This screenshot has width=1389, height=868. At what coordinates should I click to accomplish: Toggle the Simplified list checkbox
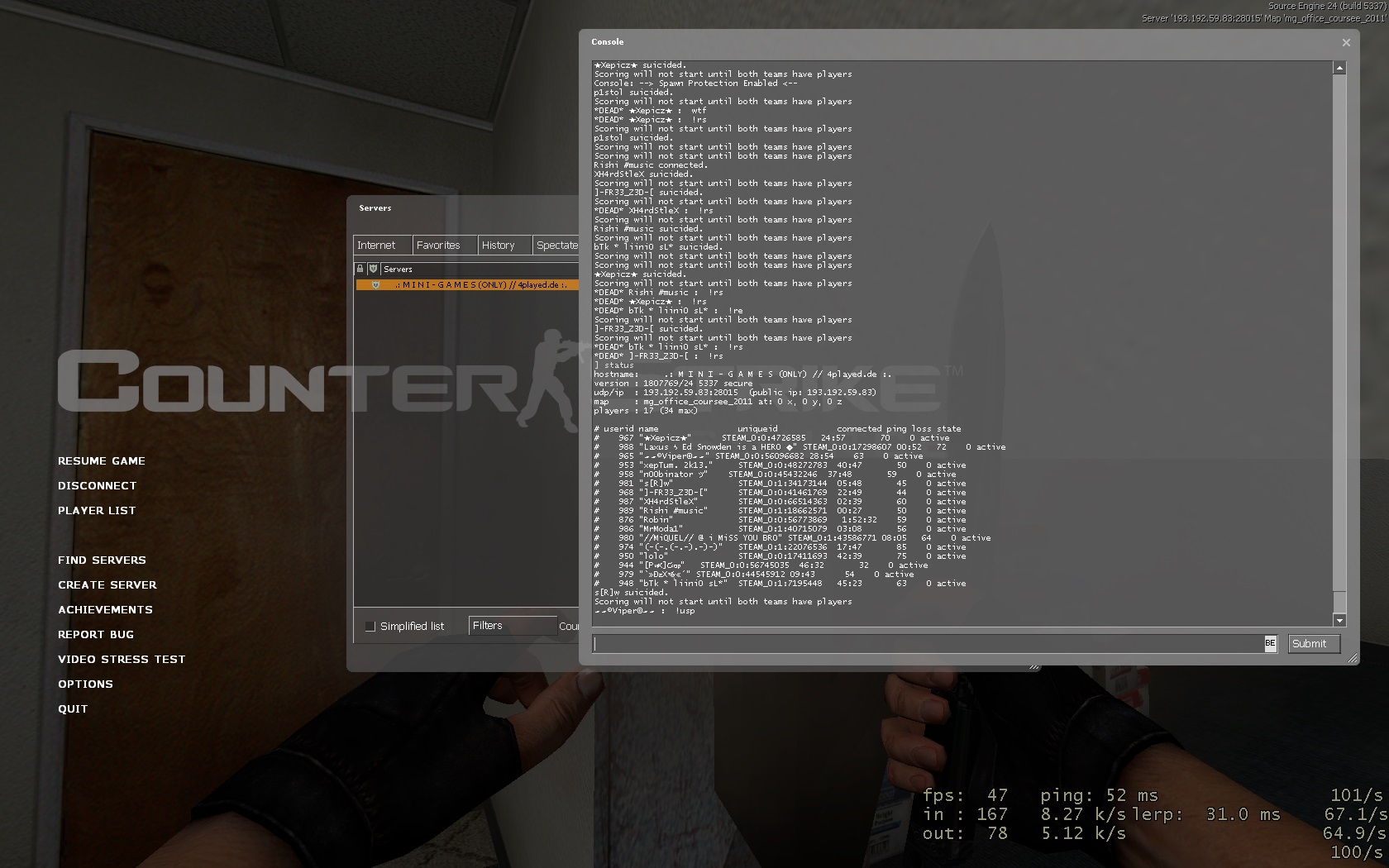(x=370, y=627)
